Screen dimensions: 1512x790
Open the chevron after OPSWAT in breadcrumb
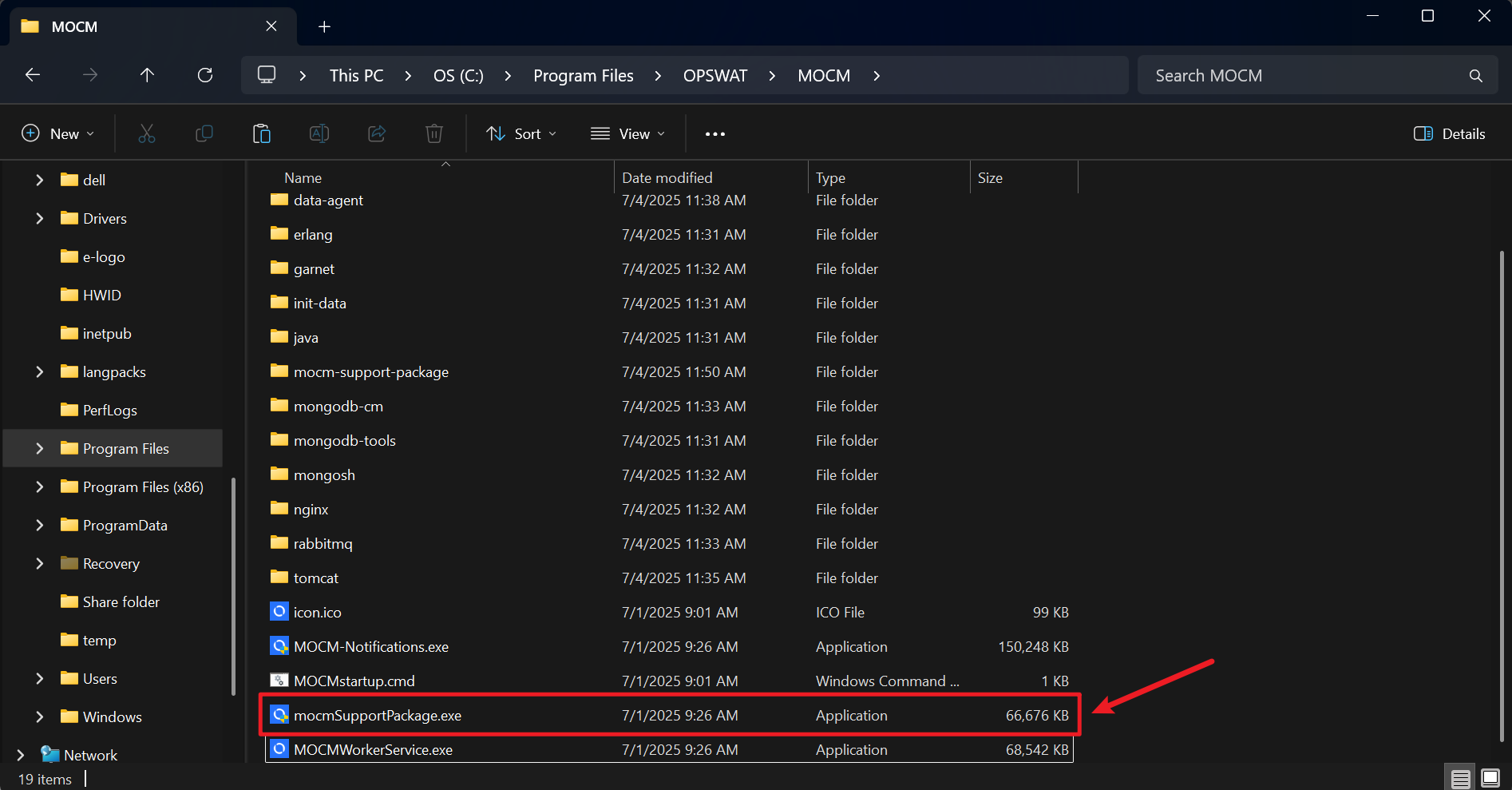click(x=772, y=75)
